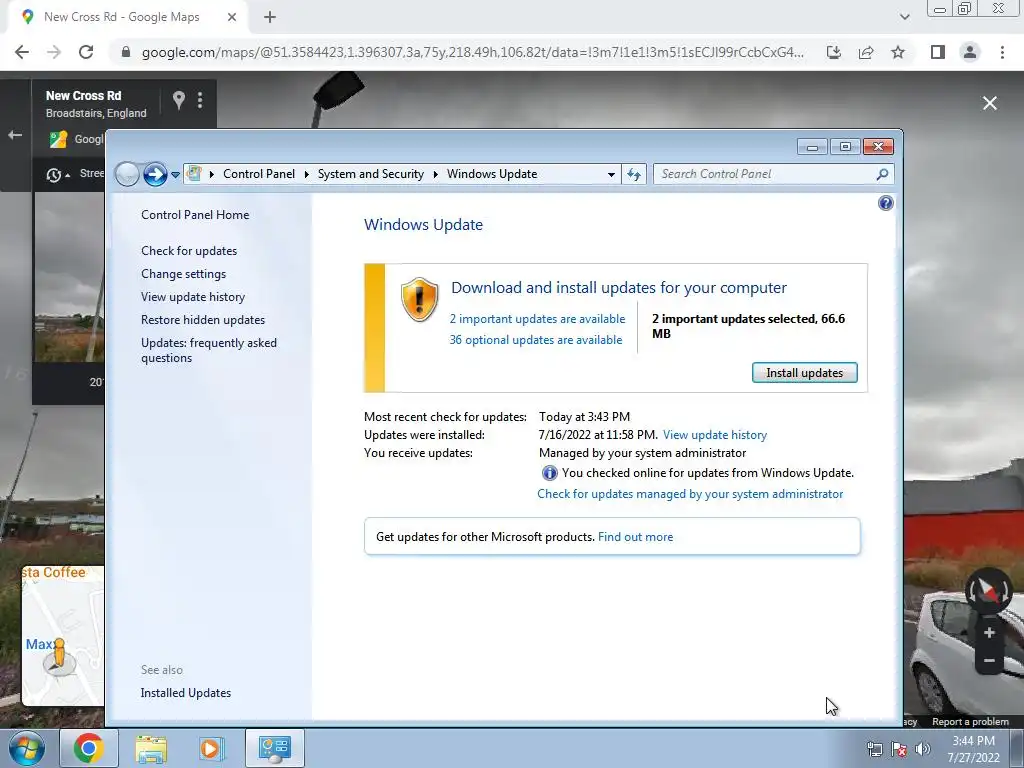Open Restore hidden updates
Viewport: 1024px width, 768px height.
(x=203, y=319)
